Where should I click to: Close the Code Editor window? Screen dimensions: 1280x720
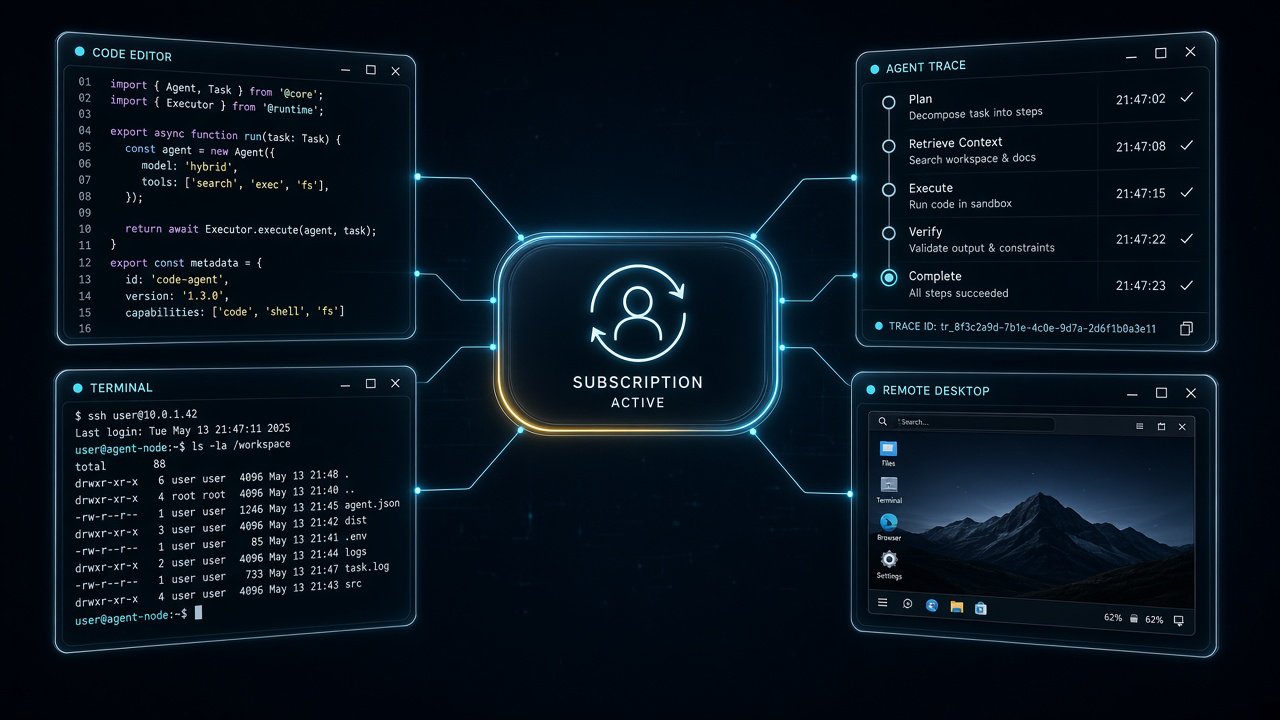395,71
